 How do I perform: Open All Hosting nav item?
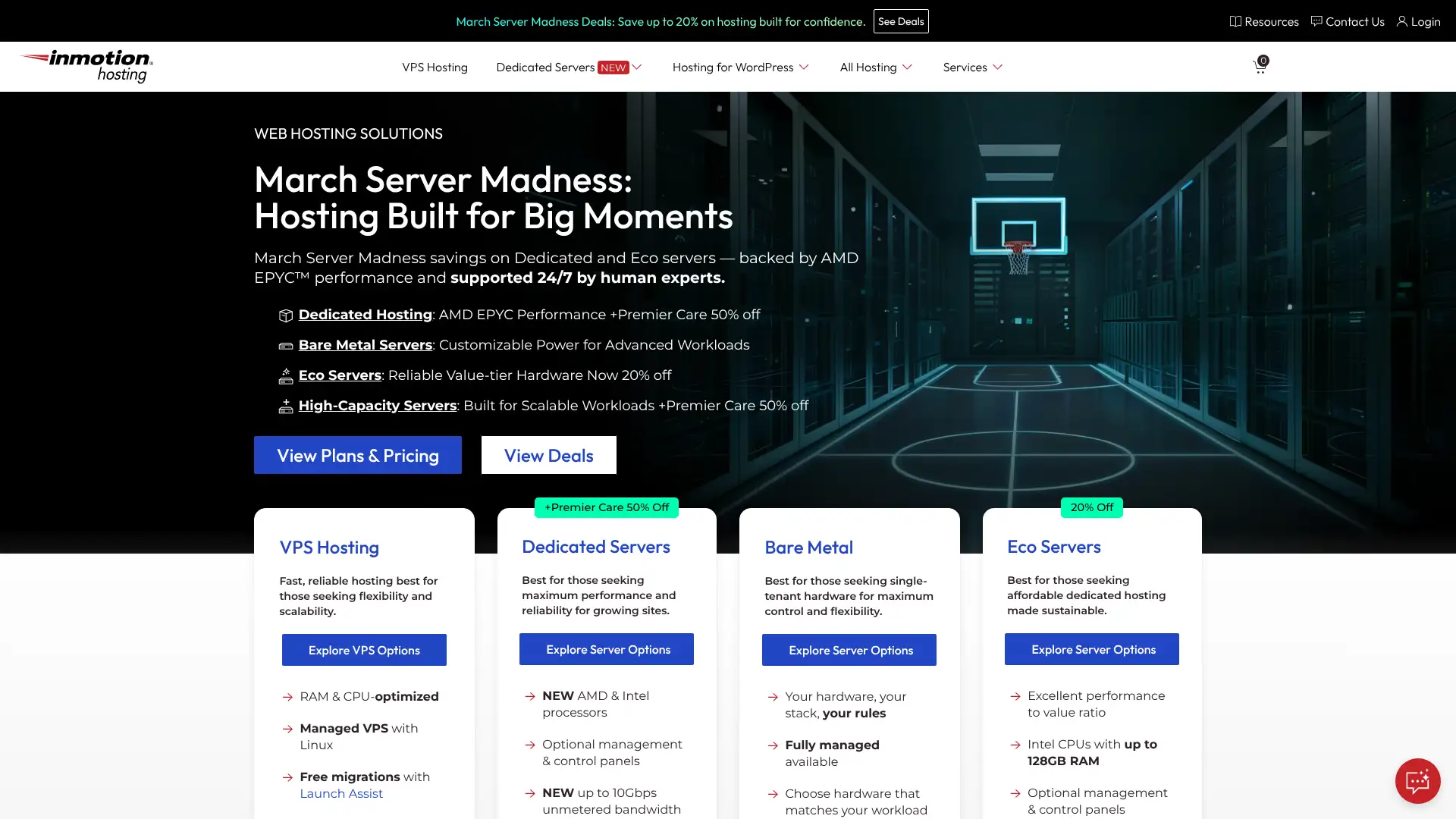(868, 67)
